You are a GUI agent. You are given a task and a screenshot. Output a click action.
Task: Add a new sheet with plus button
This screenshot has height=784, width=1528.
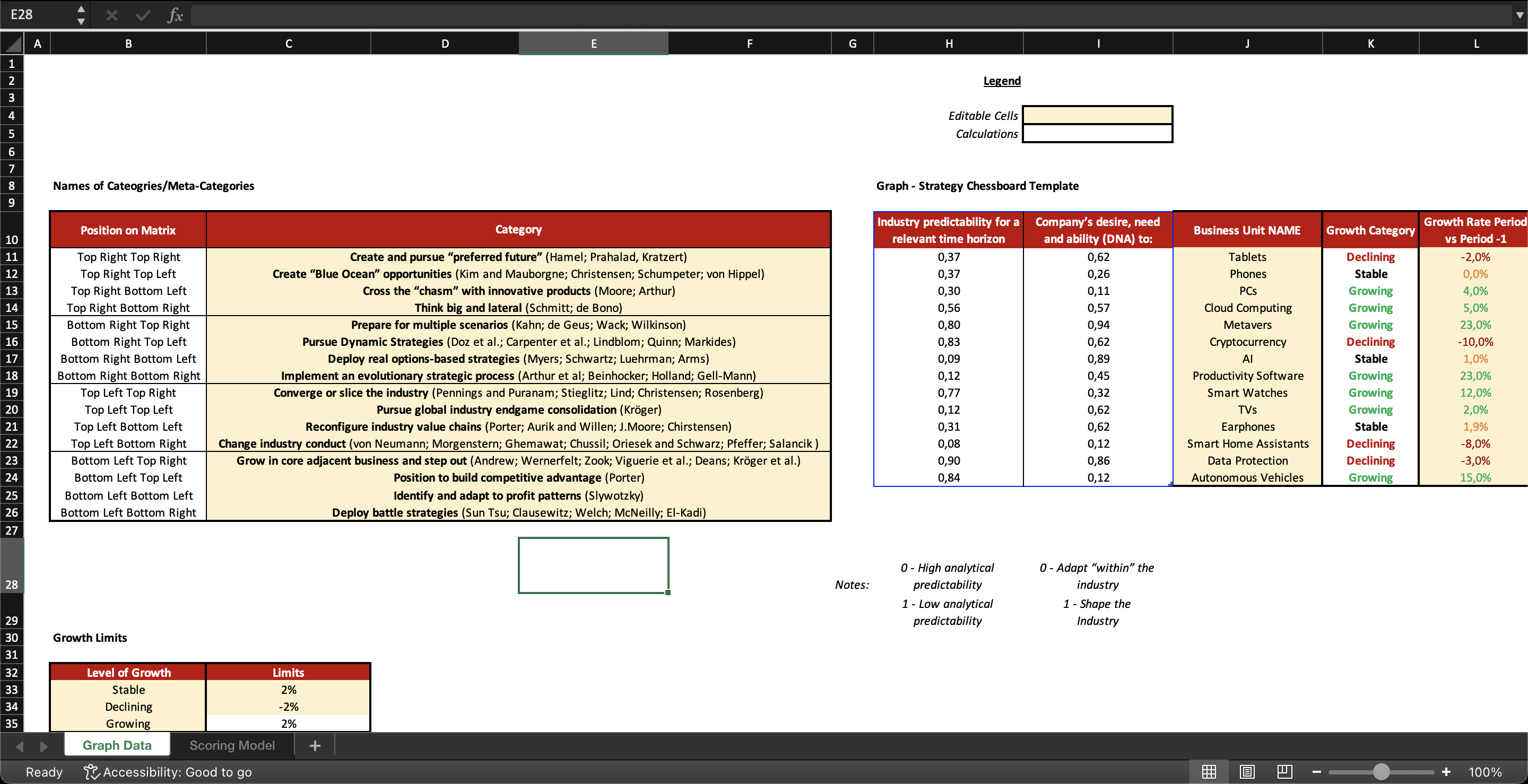pos(315,745)
